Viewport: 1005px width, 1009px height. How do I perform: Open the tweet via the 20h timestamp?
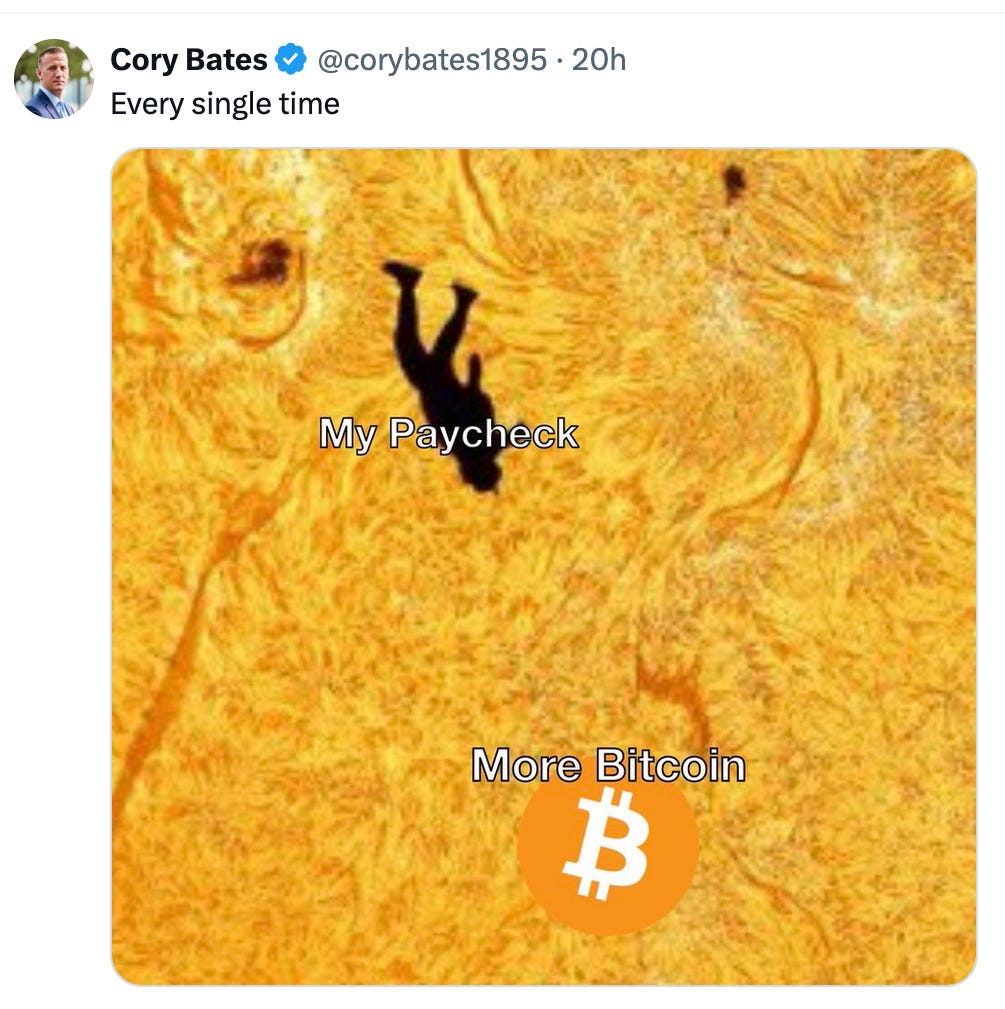[599, 60]
